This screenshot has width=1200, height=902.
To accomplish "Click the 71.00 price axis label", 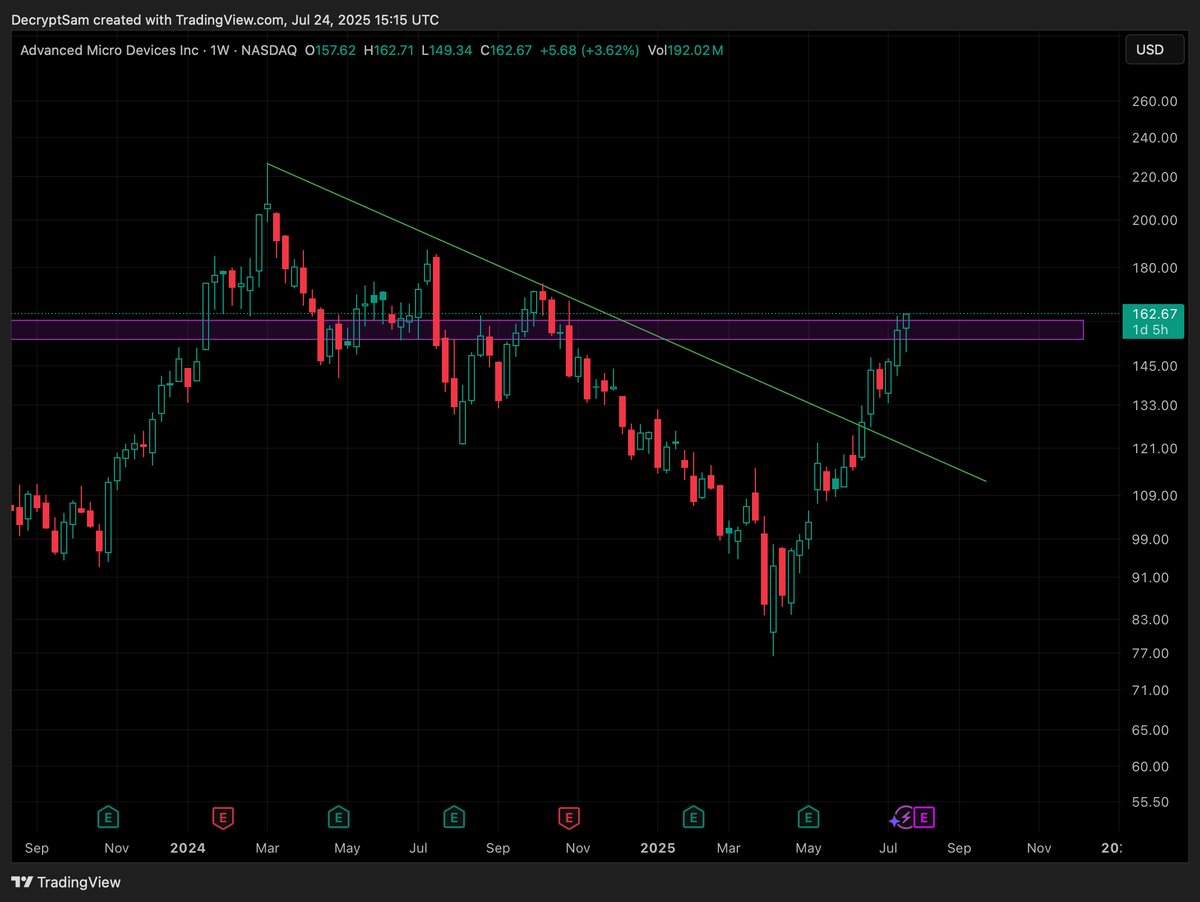I will point(1151,690).
